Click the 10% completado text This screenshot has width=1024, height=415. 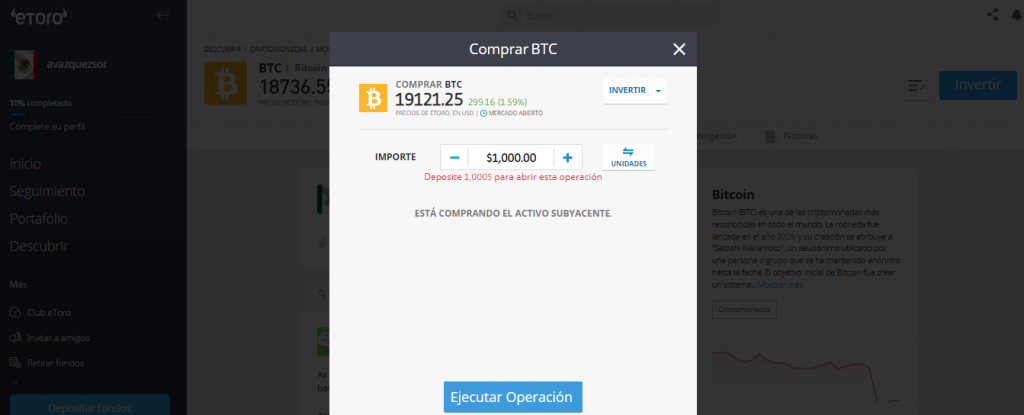(40, 103)
